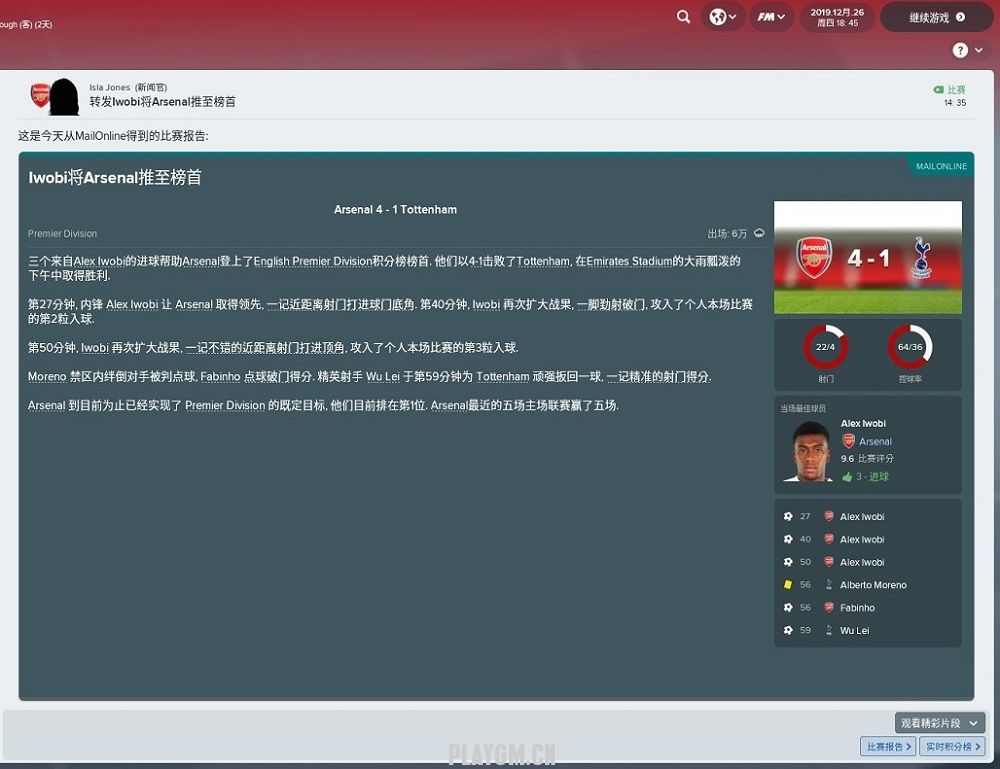The width and height of the screenshot is (1000, 769).
Task: Expand the chevron beside the help icon
Action: point(978,50)
